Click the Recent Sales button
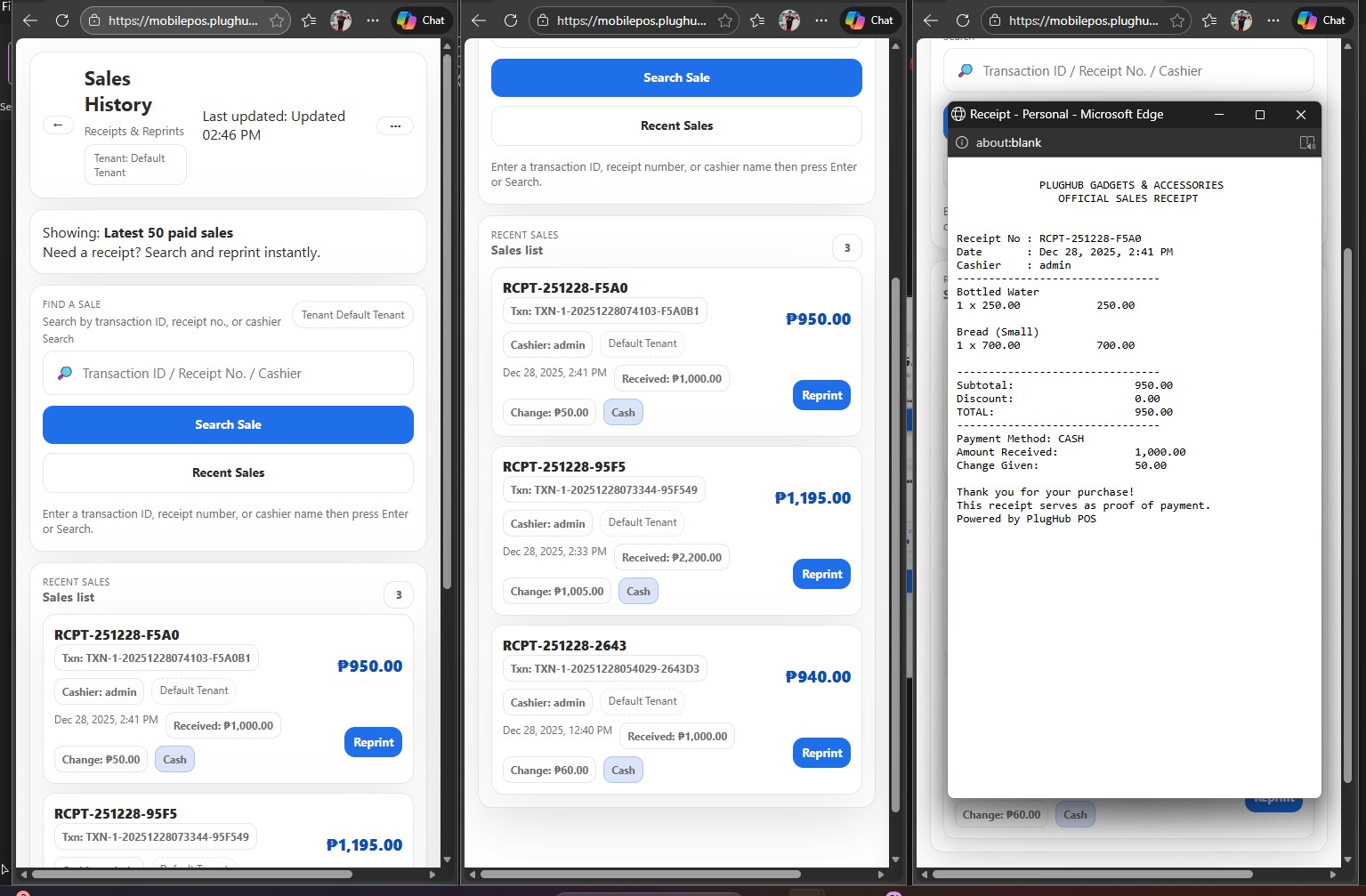The image size is (1366, 896). [x=228, y=472]
